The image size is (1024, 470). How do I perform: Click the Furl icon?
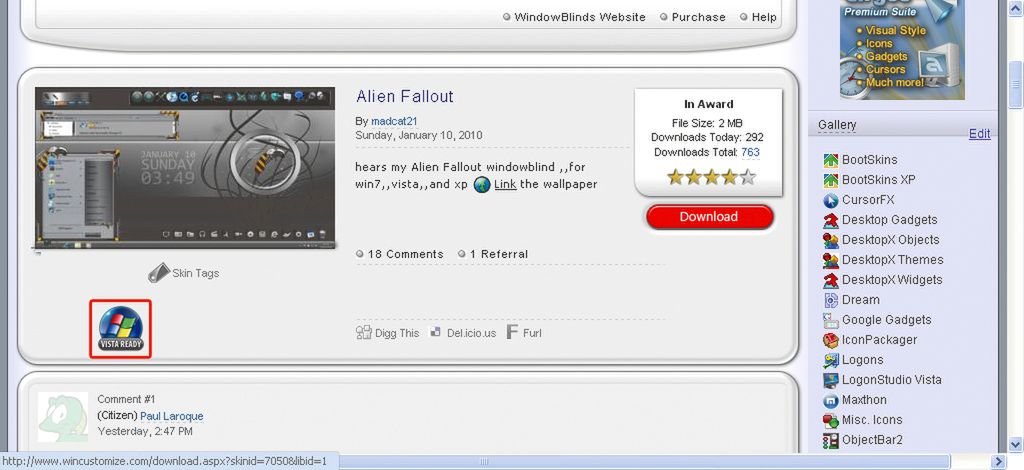[513, 332]
